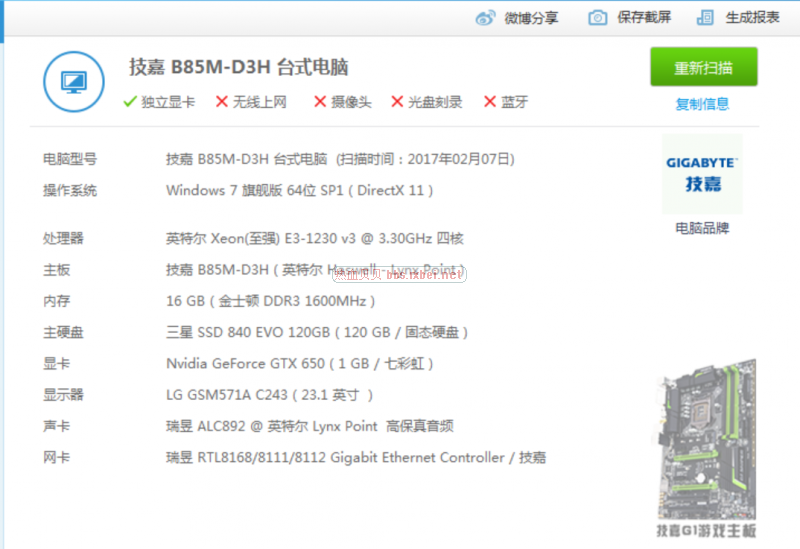Click the red X next to 无线上网
The image size is (800, 549).
pos(221,102)
